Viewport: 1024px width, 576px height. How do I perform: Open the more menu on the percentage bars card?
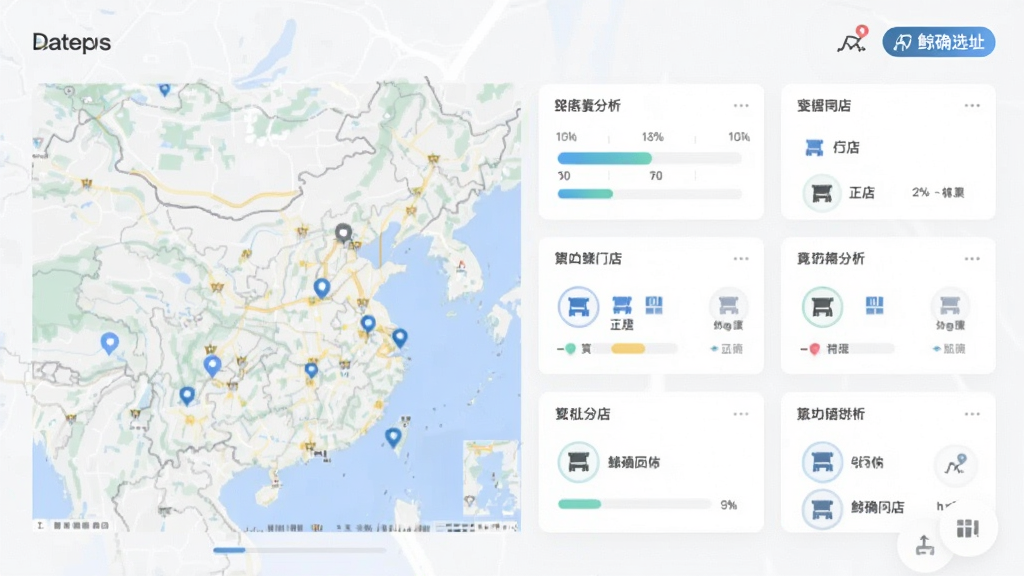click(741, 106)
